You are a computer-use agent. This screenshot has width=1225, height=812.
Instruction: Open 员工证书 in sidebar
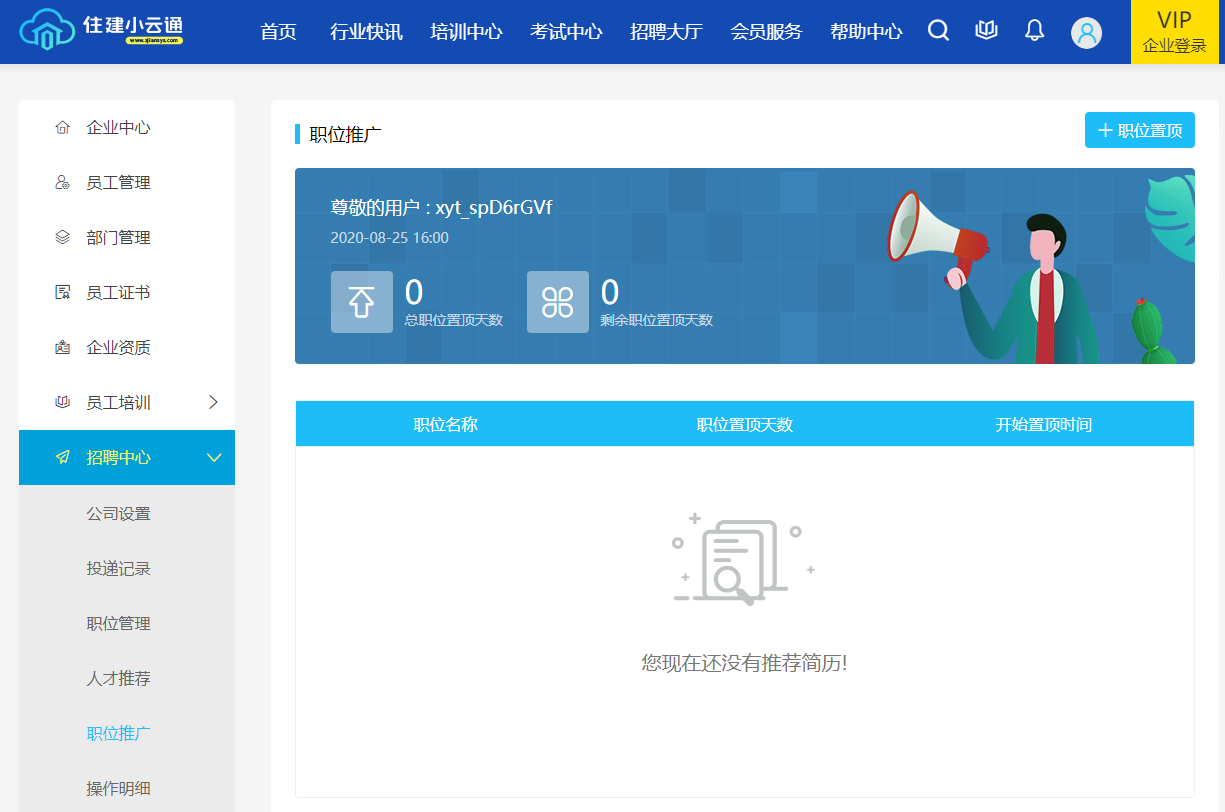click(x=118, y=292)
